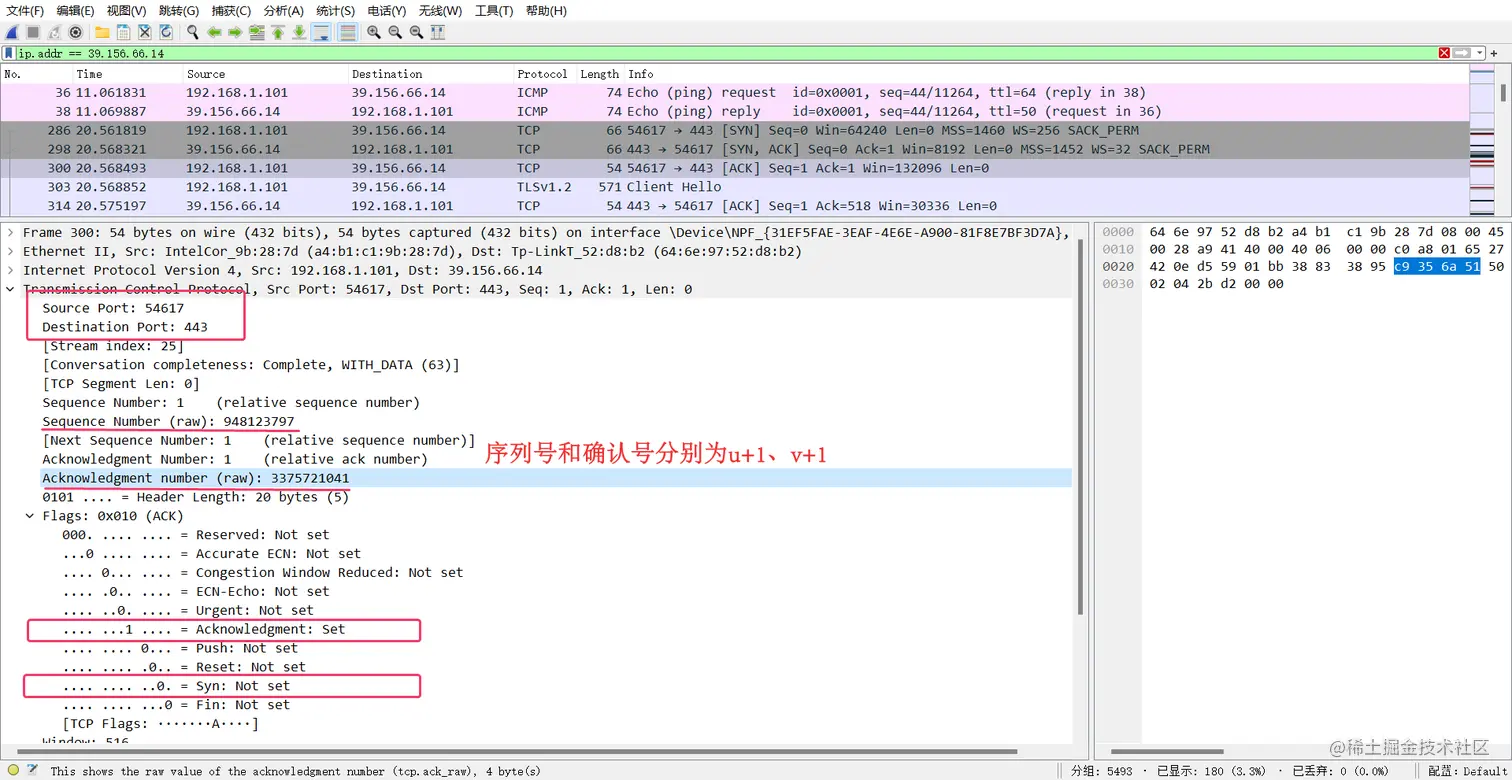Open capture options gear icon
The image size is (1512, 780).
[75, 32]
